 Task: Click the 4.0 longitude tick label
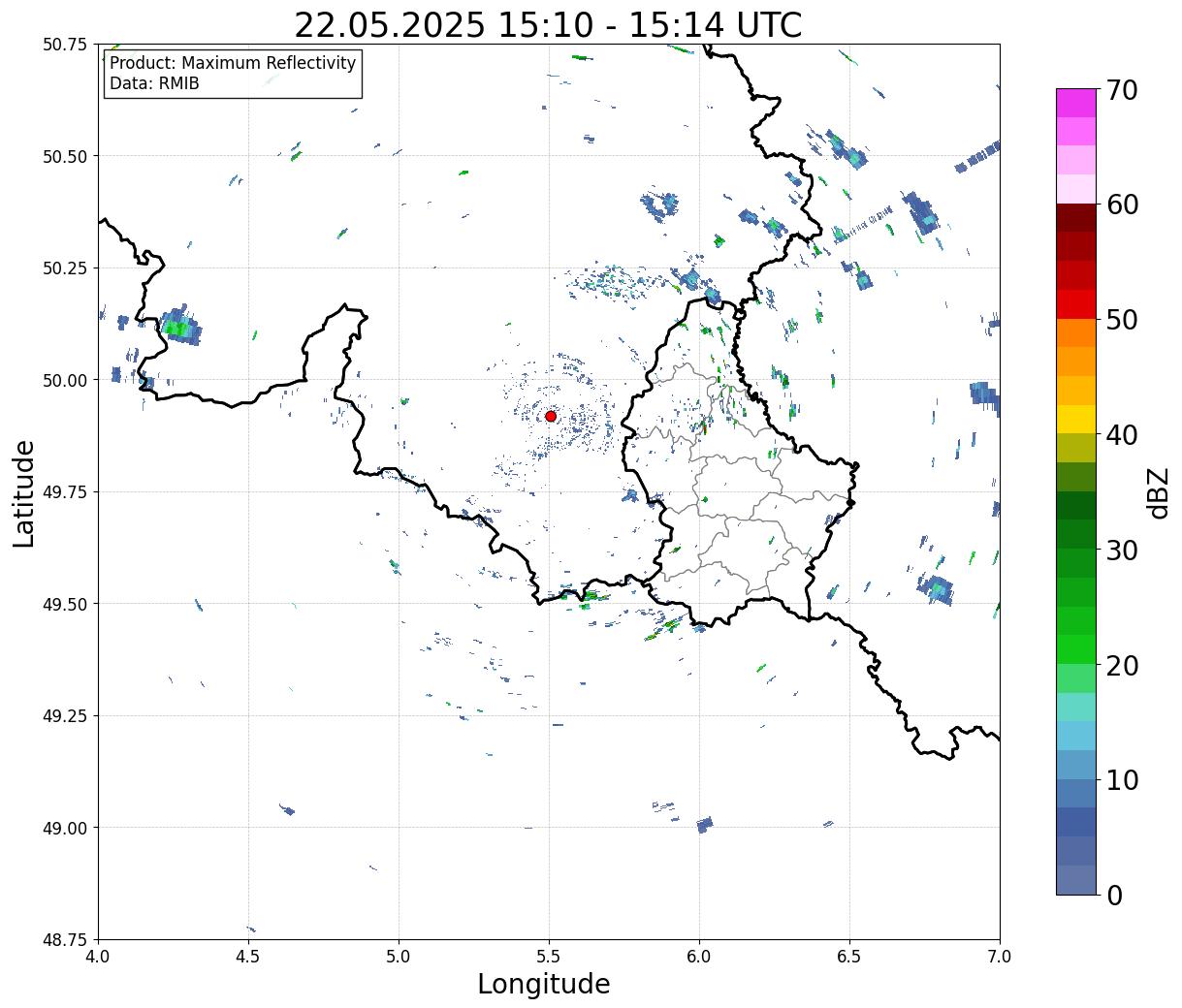point(98,957)
